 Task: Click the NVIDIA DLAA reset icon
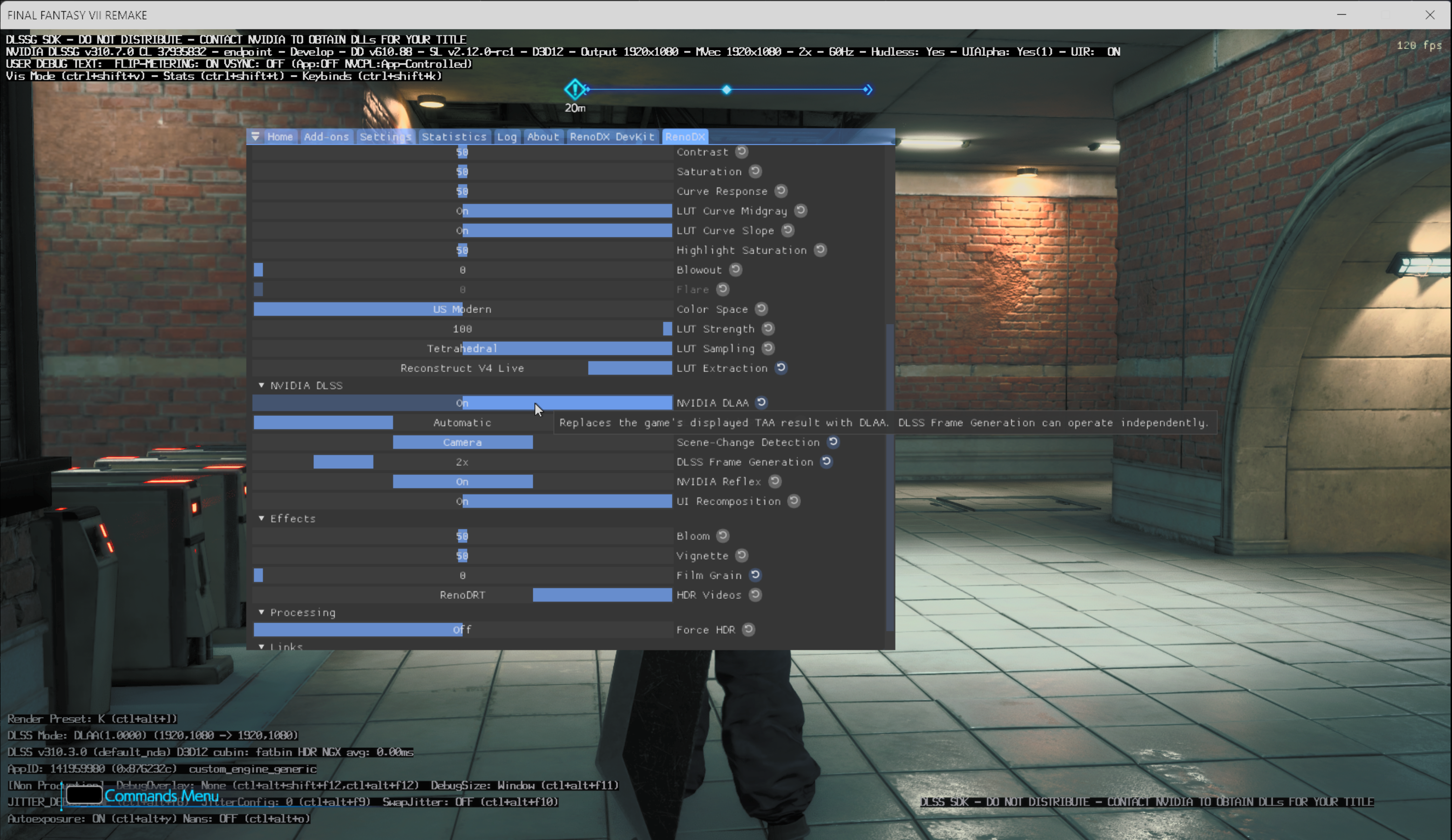tap(761, 402)
